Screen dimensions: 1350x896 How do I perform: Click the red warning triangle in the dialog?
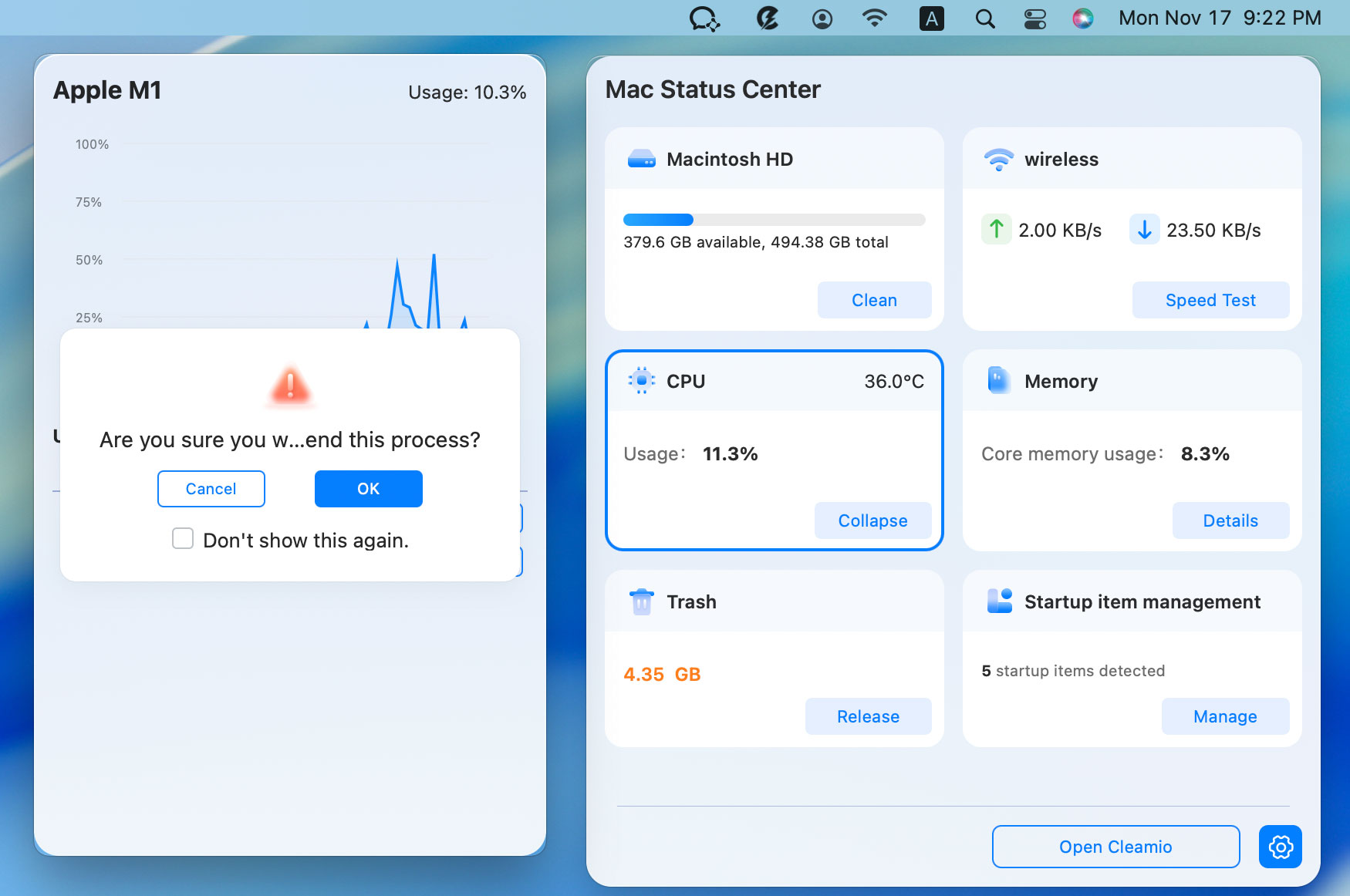point(290,386)
